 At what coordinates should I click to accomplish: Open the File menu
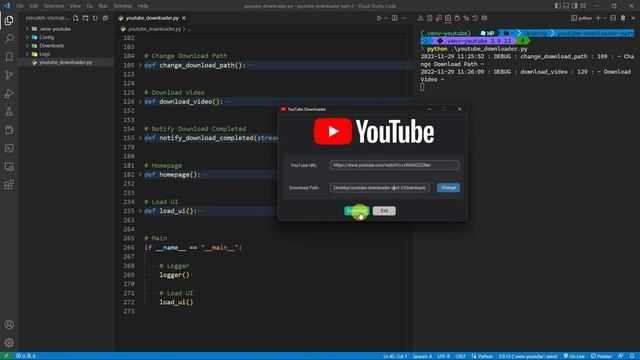[x=20, y=6]
